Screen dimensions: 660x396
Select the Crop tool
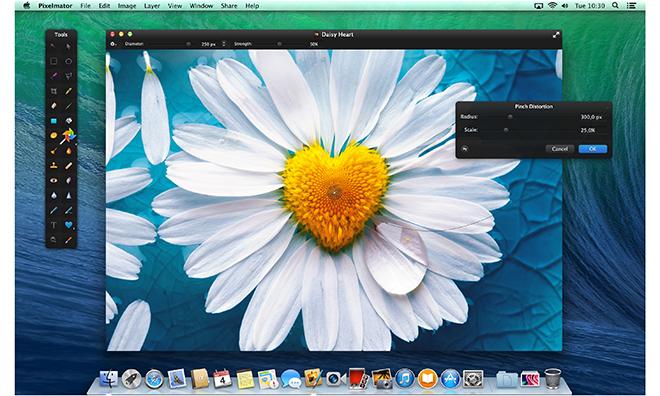pyautogui.click(x=54, y=91)
